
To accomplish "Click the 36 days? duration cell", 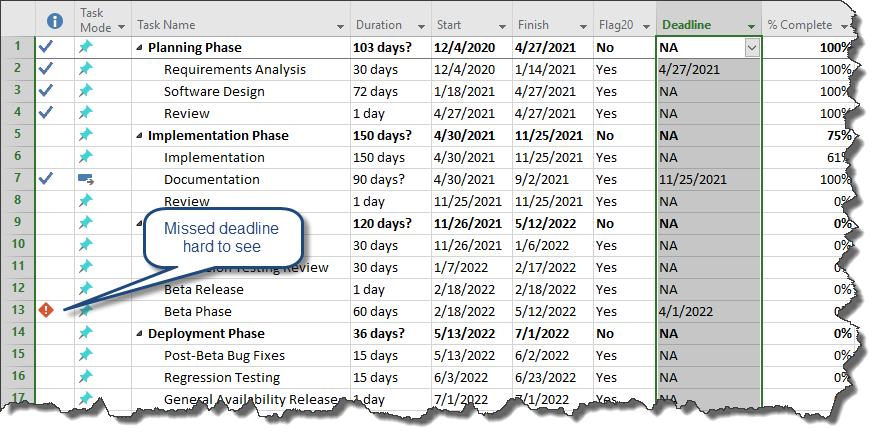I will (x=391, y=333).
